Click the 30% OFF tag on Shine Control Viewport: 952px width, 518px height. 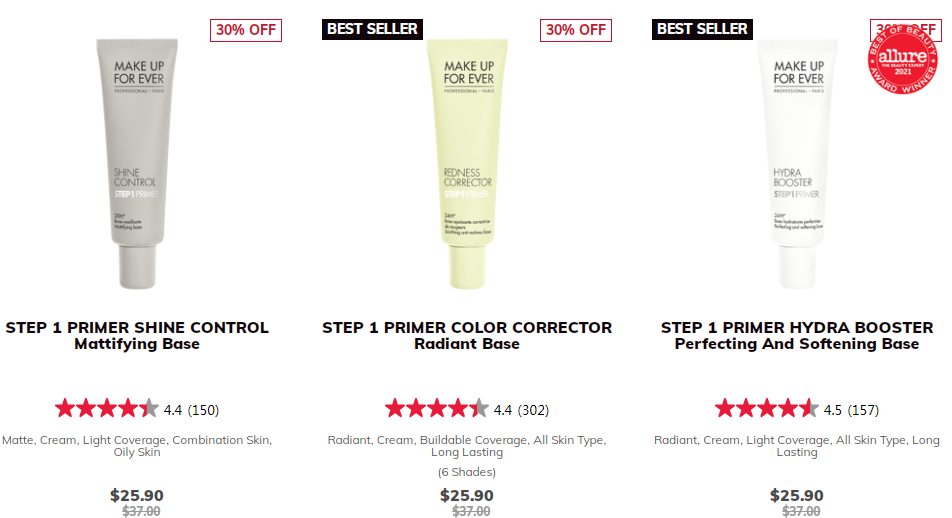point(246,30)
